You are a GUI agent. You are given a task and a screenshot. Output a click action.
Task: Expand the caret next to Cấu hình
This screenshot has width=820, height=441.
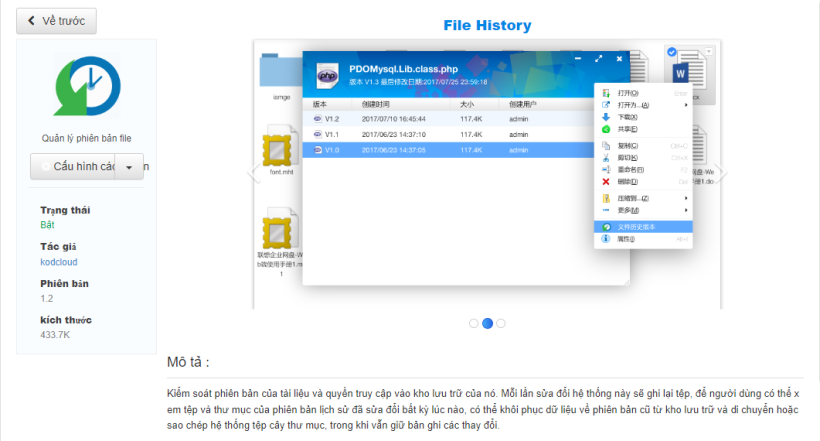[x=129, y=167]
